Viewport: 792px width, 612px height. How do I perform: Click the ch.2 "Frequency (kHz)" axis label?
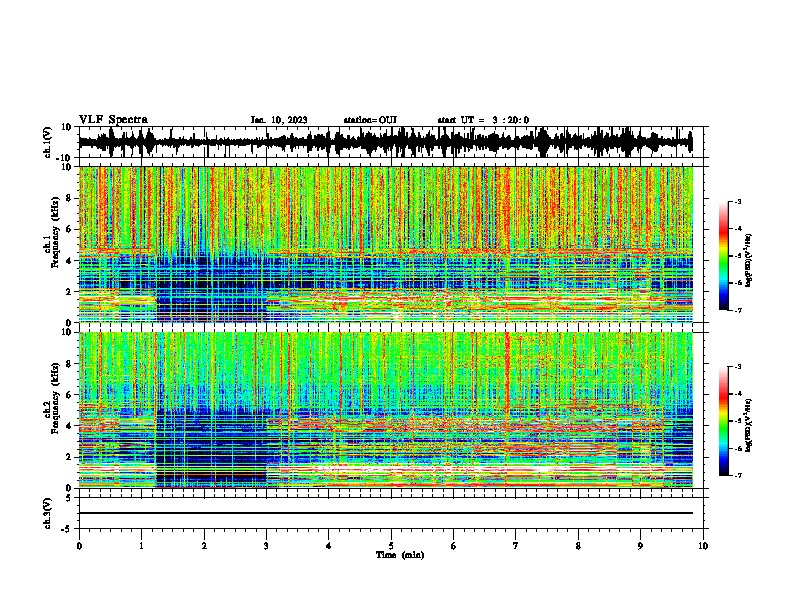pos(55,399)
